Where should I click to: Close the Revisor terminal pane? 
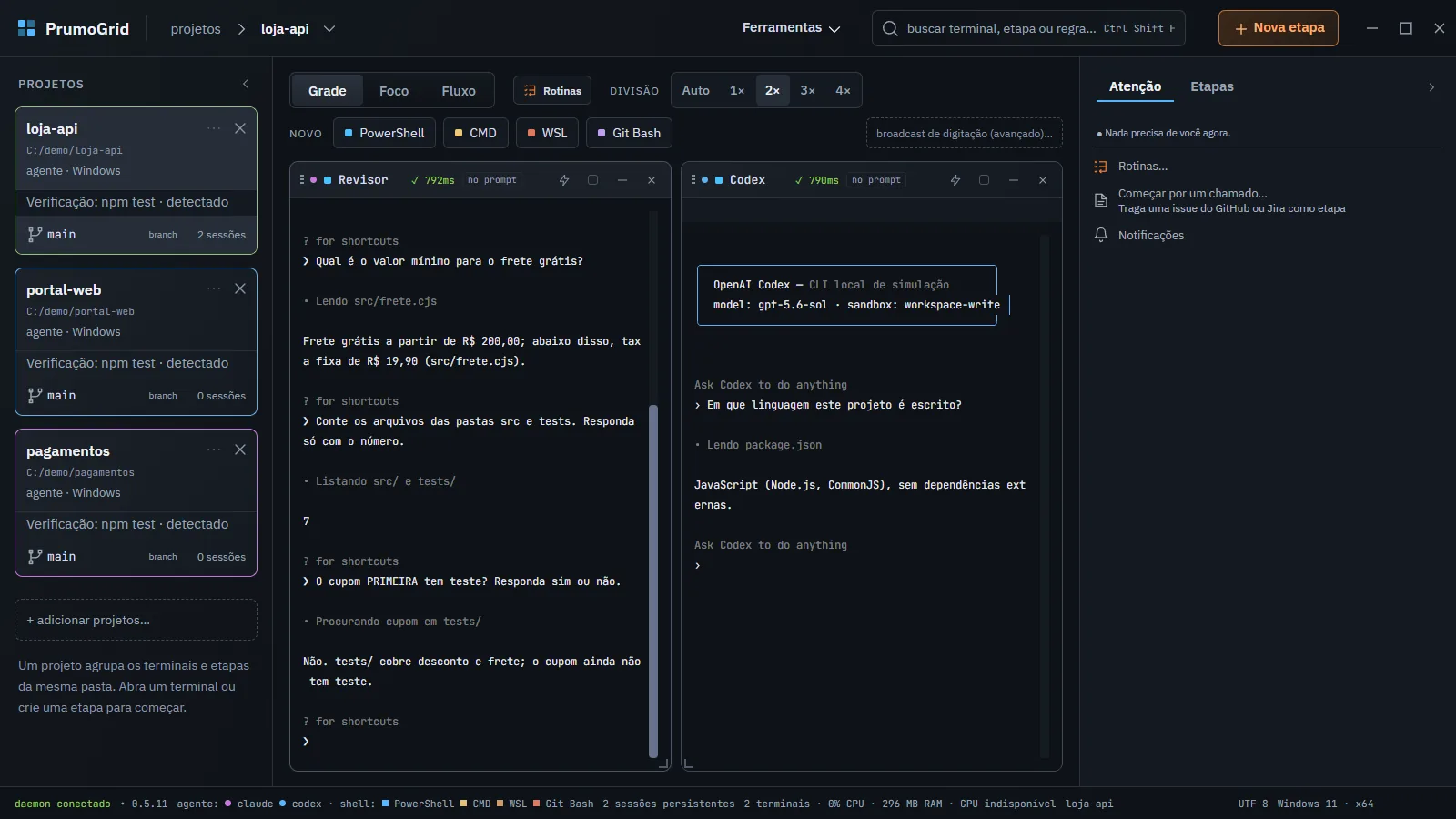tap(652, 180)
